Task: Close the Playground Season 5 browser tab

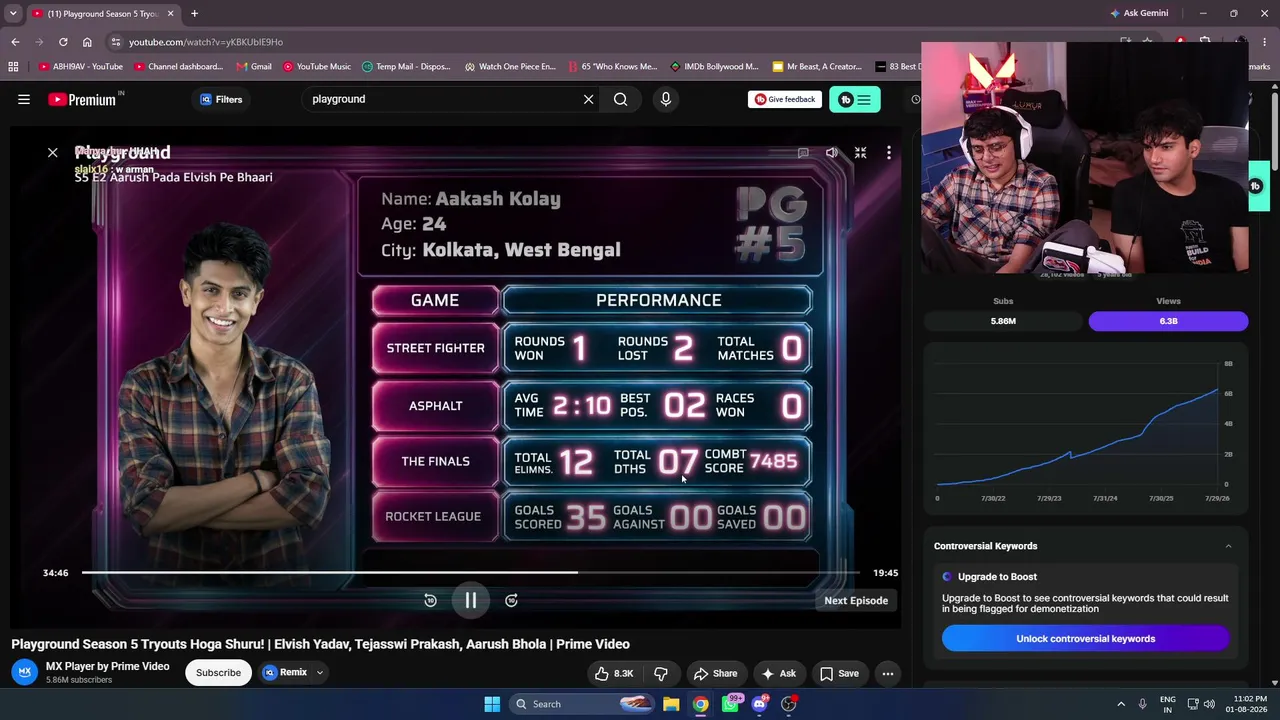Action: (170, 14)
